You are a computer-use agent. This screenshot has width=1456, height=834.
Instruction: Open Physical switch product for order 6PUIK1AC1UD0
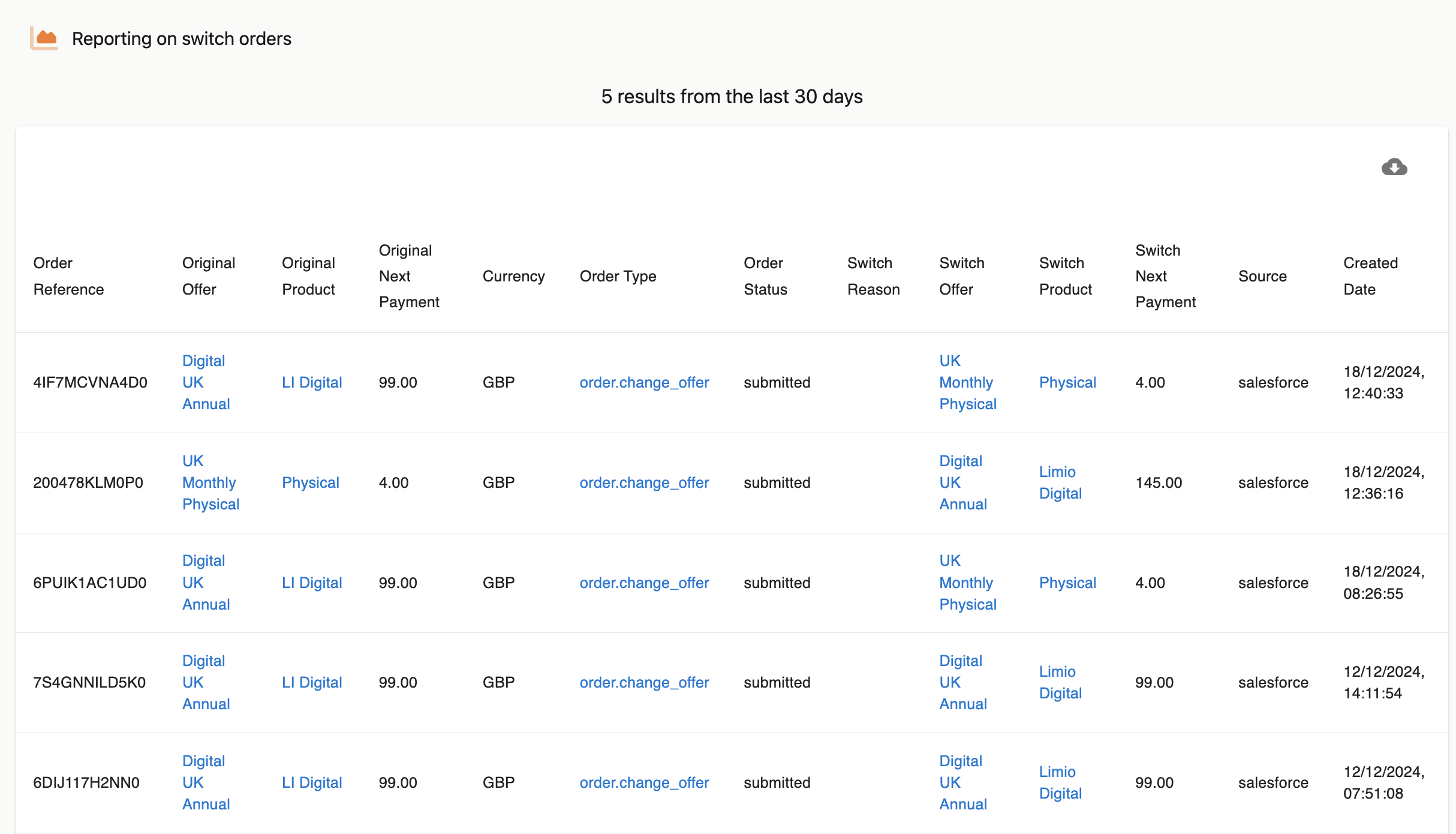pos(1067,583)
